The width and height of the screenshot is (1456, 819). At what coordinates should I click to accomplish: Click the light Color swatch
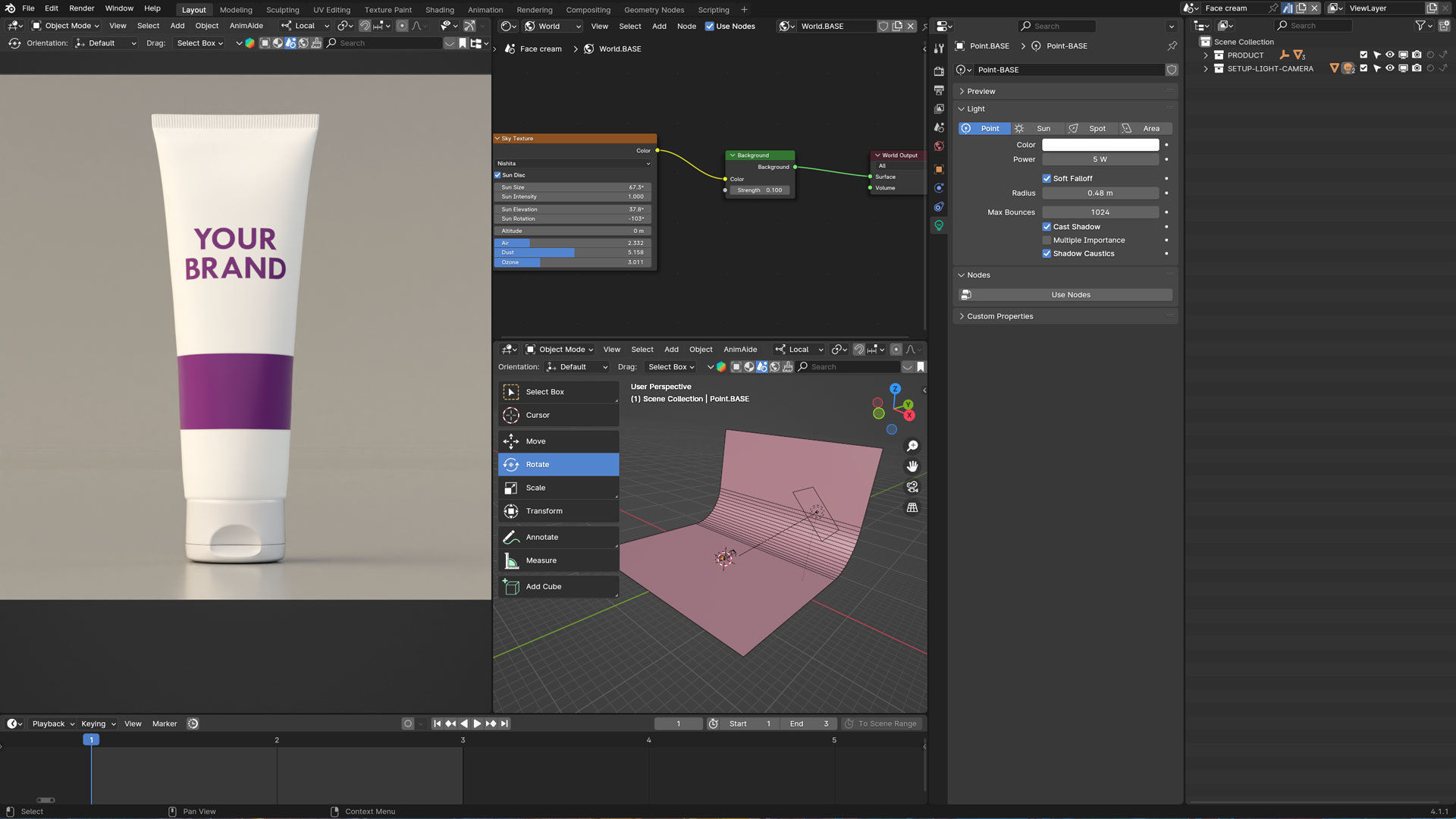[1100, 145]
